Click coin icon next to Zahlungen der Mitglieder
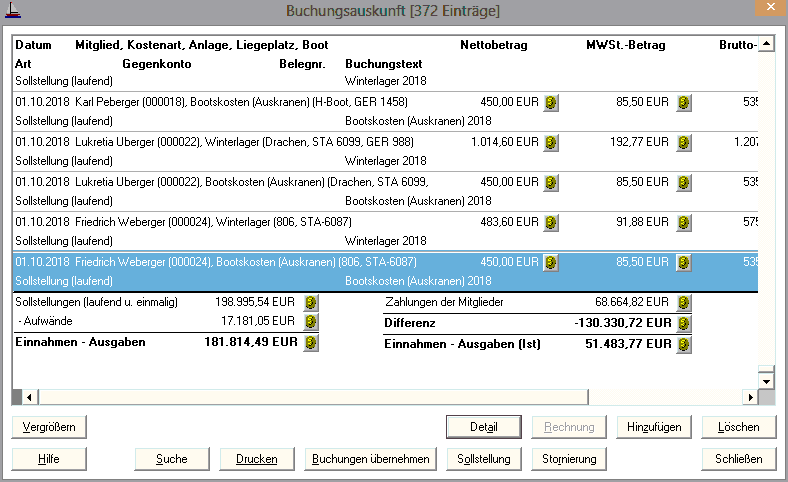The width and height of the screenshot is (788, 482). 684,303
